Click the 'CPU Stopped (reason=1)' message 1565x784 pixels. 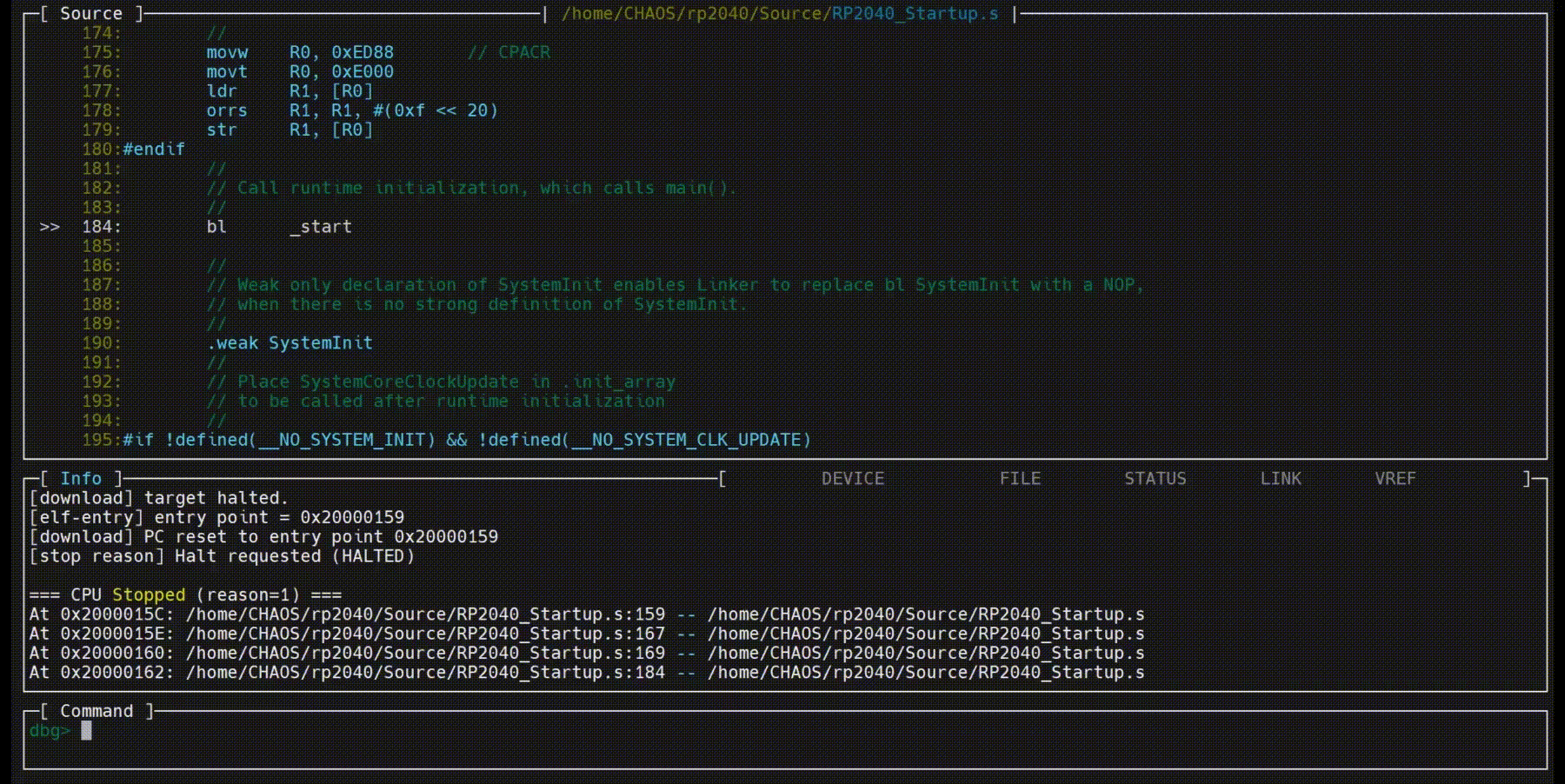pyautogui.click(x=185, y=595)
